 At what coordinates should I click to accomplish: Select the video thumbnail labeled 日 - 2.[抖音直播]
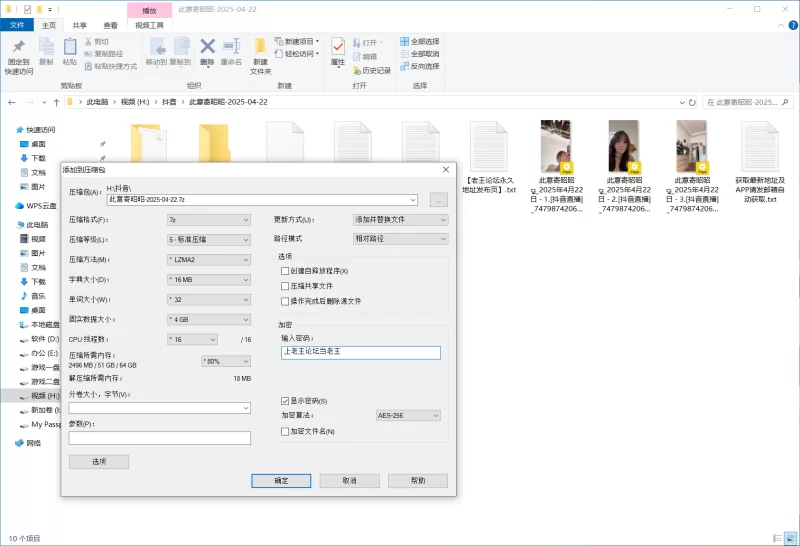624,167
